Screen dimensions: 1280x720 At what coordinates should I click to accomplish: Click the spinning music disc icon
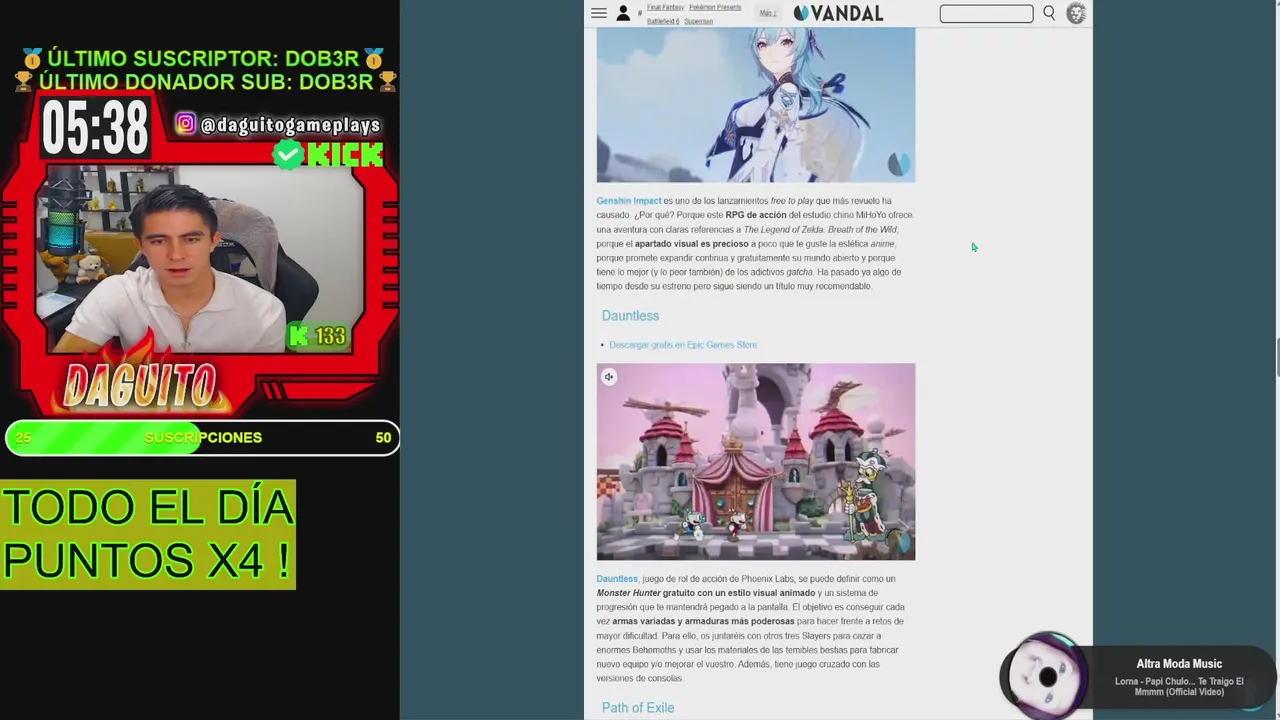[1047, 676]
